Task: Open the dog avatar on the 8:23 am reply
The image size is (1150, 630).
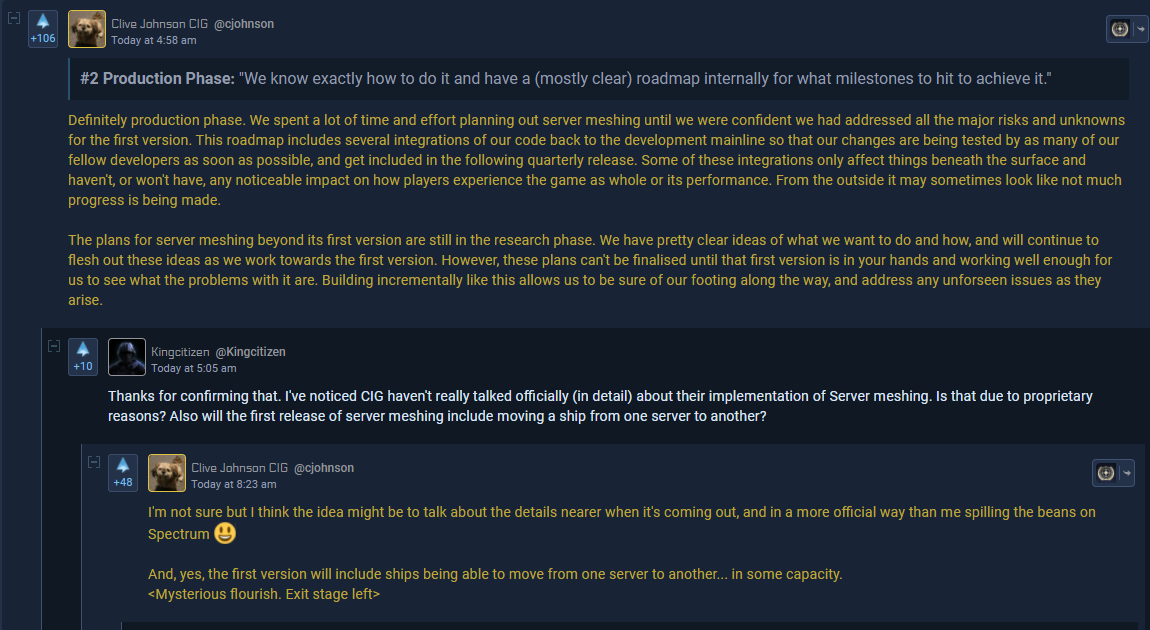Action: pyautogui.click(x=167, y=473)
